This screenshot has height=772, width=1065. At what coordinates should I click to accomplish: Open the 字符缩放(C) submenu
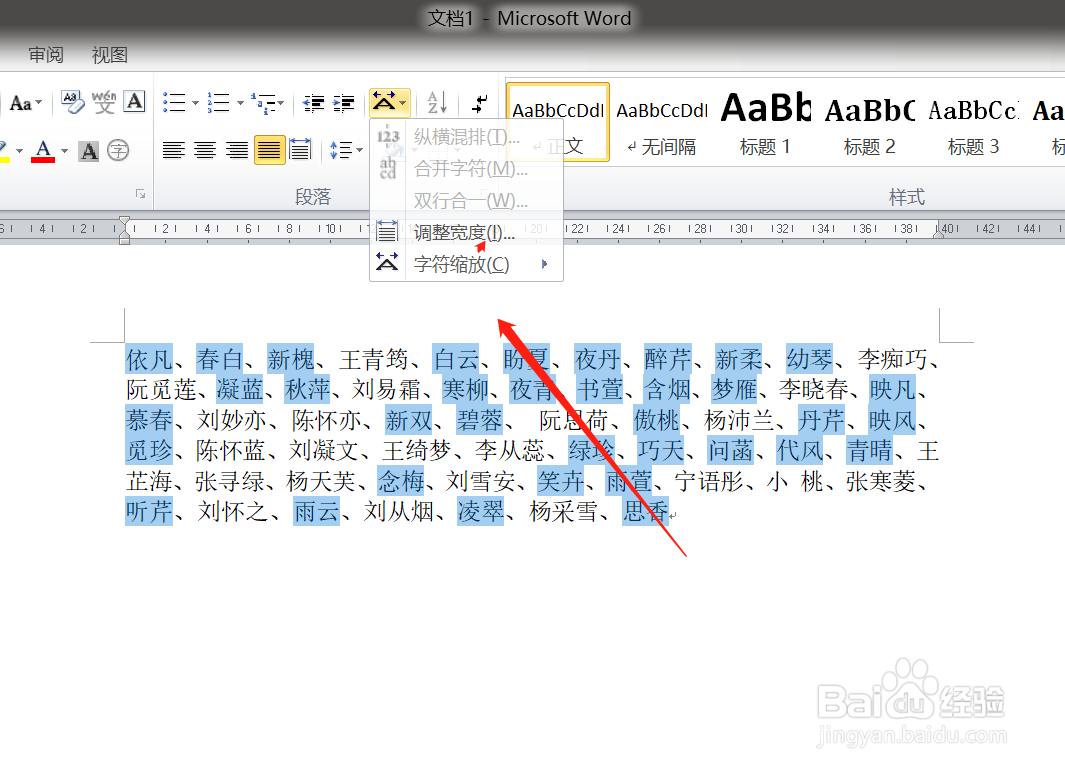coord(467,264)
